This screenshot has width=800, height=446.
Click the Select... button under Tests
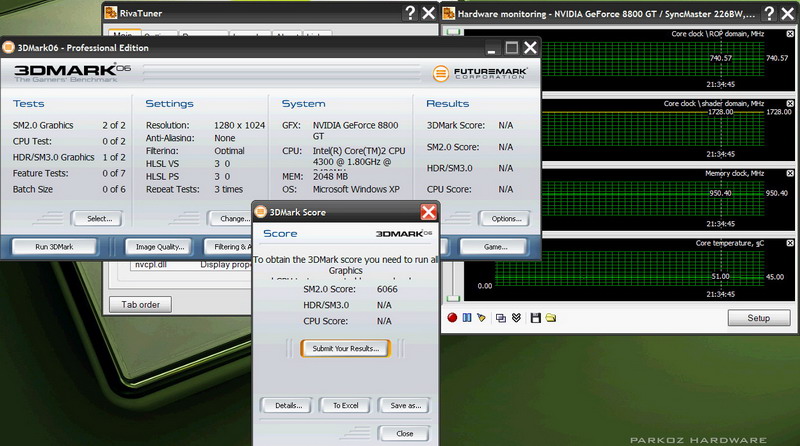pos(97,218)
